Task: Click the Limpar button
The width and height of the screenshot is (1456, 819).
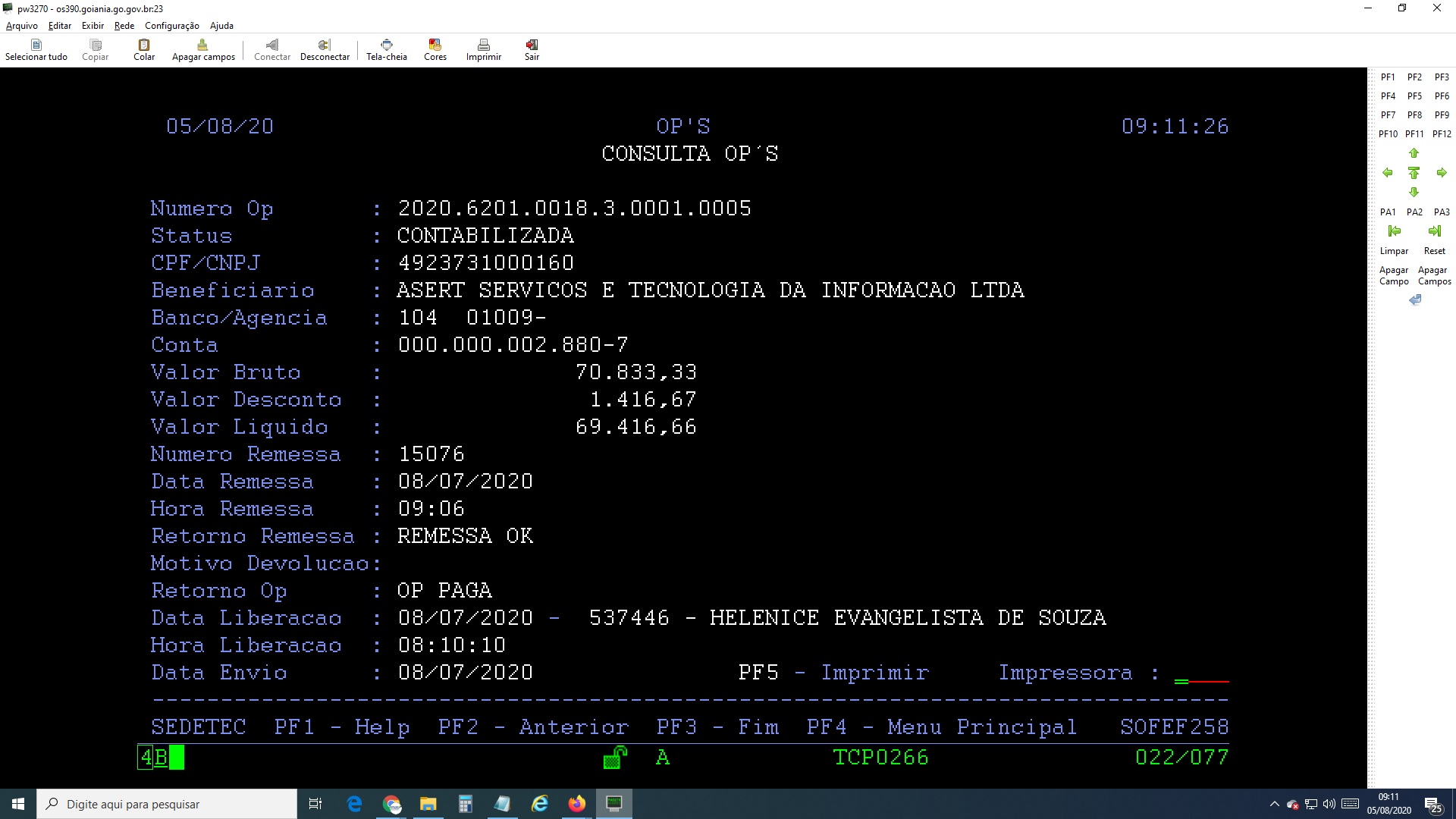Action: (x=1394, y=251)
